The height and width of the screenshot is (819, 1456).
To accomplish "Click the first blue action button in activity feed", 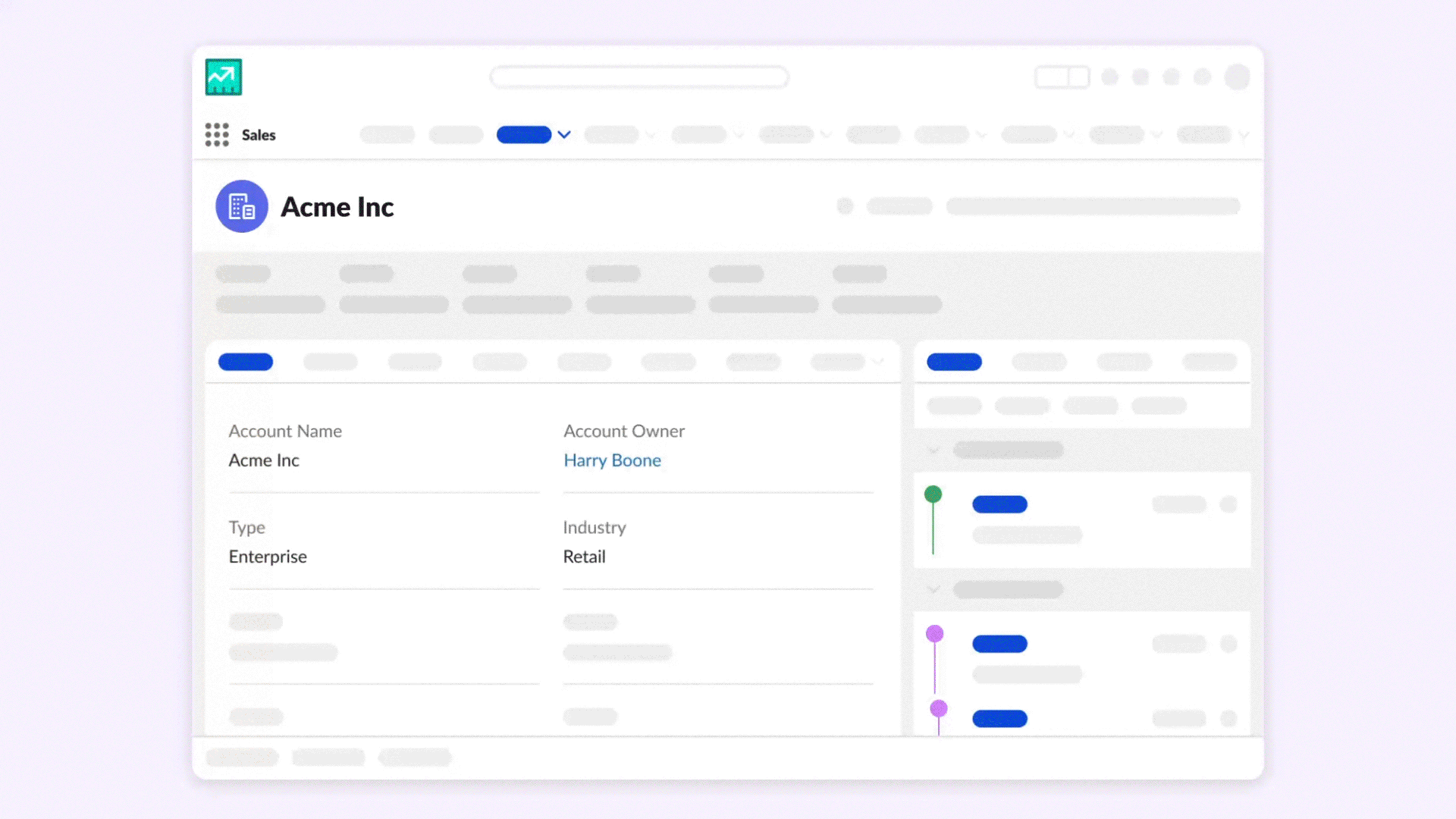I will [999, 504].
